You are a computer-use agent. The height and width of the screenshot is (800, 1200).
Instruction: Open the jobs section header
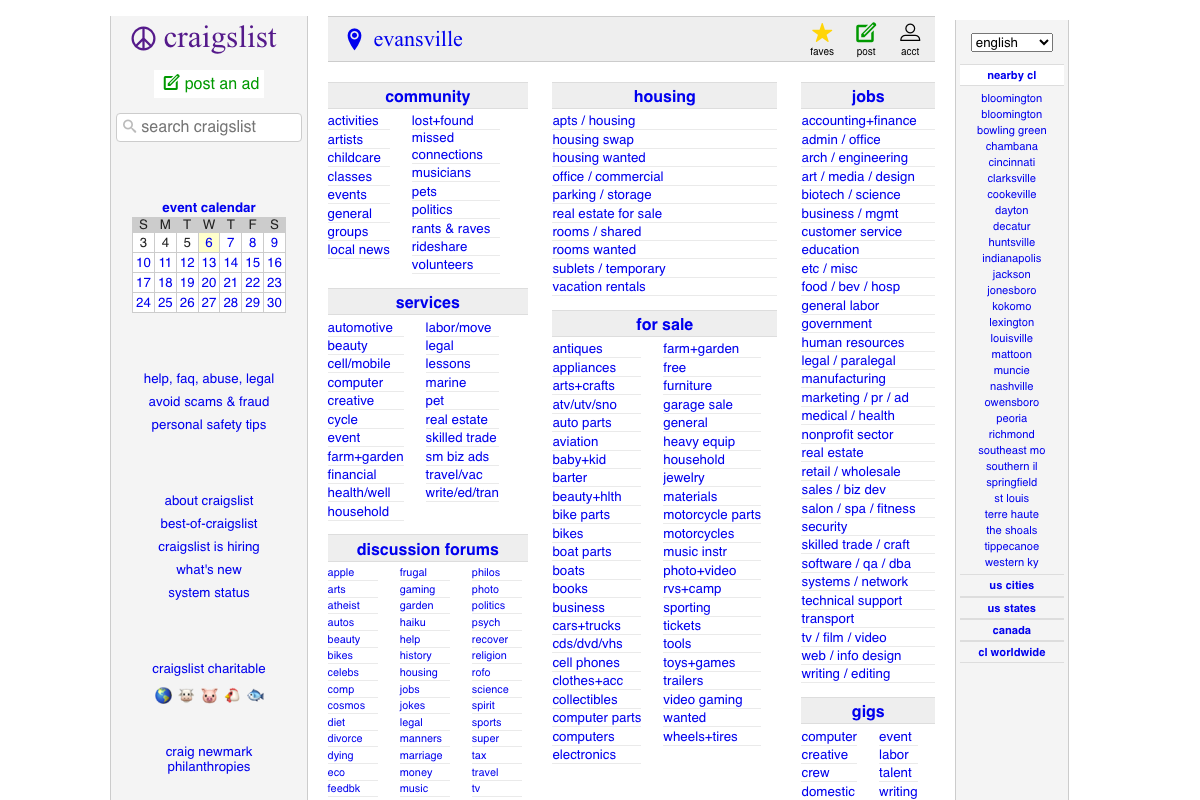868,96
